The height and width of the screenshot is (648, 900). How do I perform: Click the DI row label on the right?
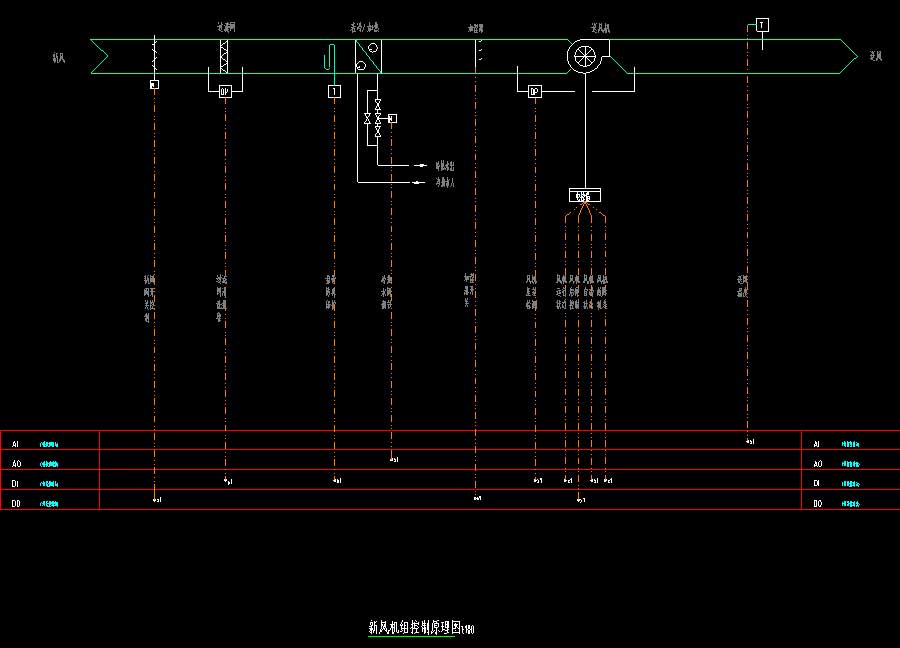pyautogui.click(x=817, y=483)
